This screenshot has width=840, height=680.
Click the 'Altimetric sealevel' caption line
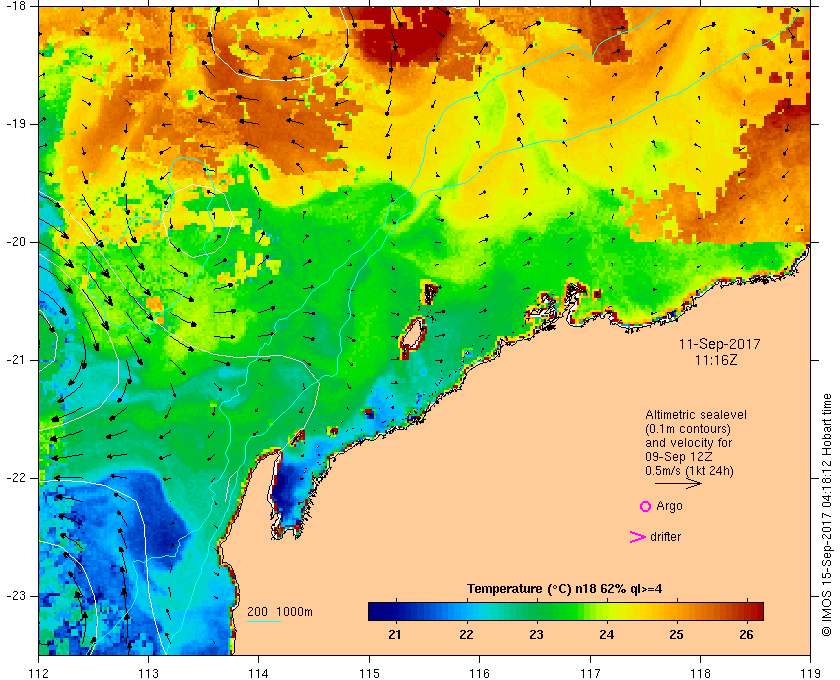point(695,415)
